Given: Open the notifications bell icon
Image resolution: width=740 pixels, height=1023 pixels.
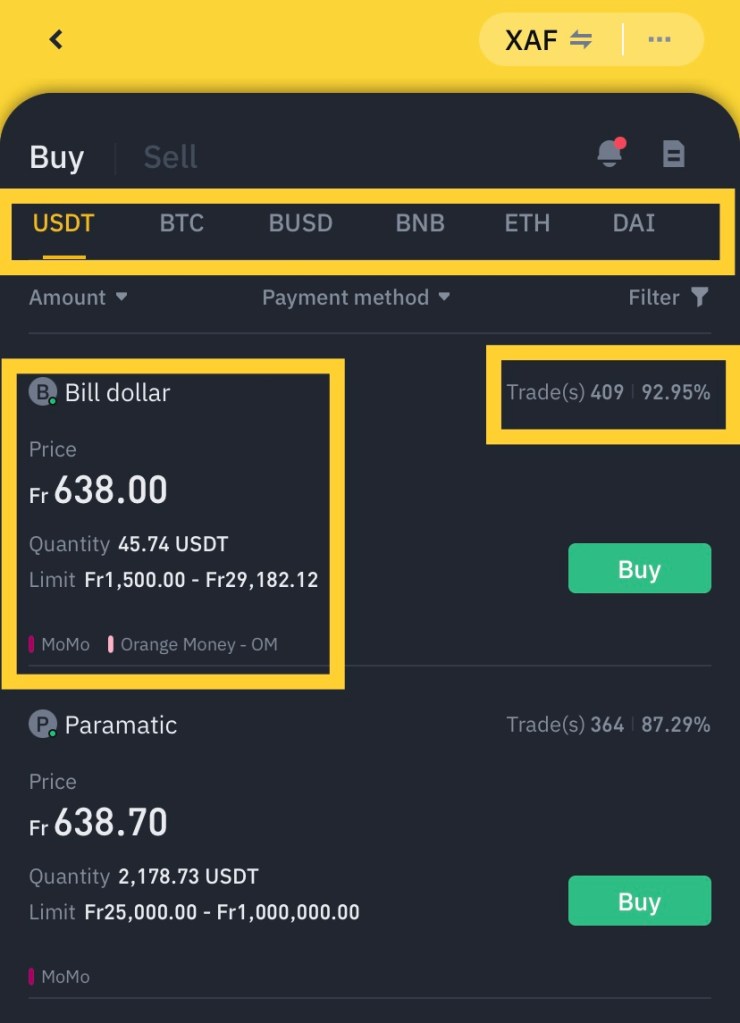Looking at the screenshot, I should click(609, 153).
